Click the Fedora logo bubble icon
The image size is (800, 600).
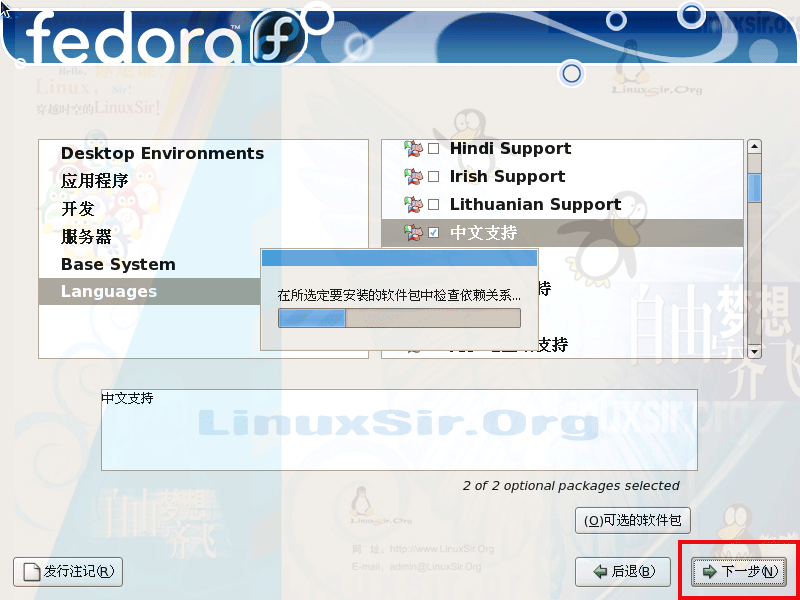(x=279, y=38)
